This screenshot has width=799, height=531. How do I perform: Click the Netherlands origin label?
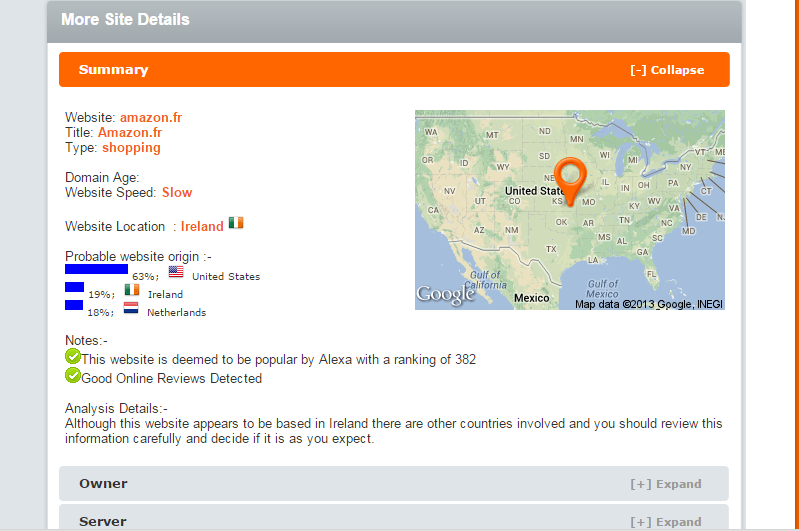tap(176, 312)
